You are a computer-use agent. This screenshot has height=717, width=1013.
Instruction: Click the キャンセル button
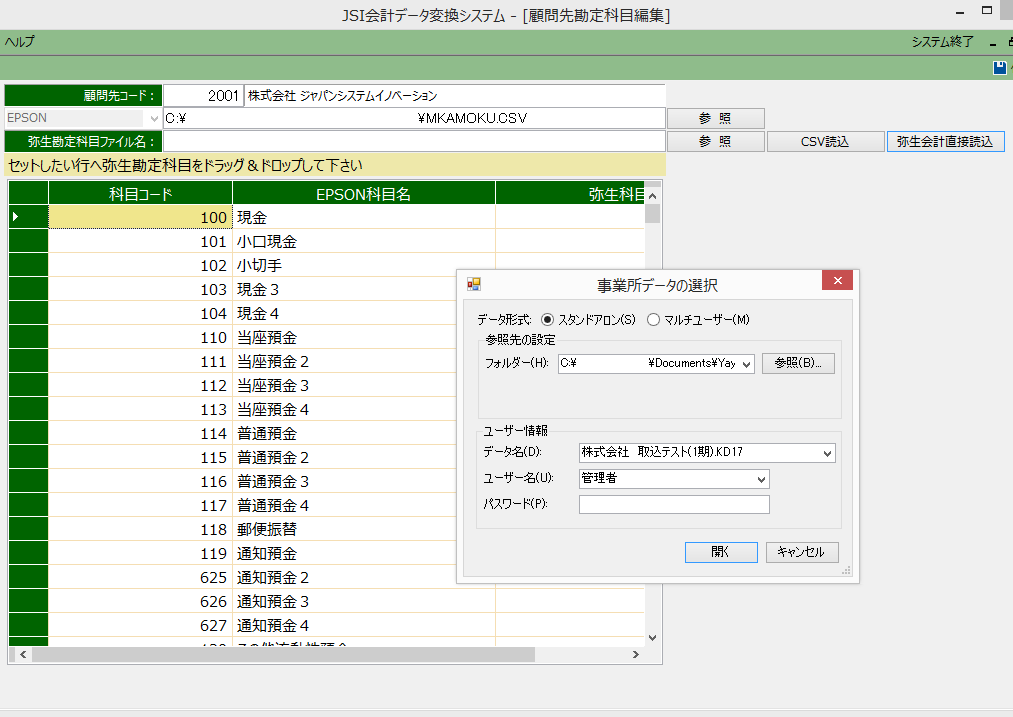click(802, 552)
